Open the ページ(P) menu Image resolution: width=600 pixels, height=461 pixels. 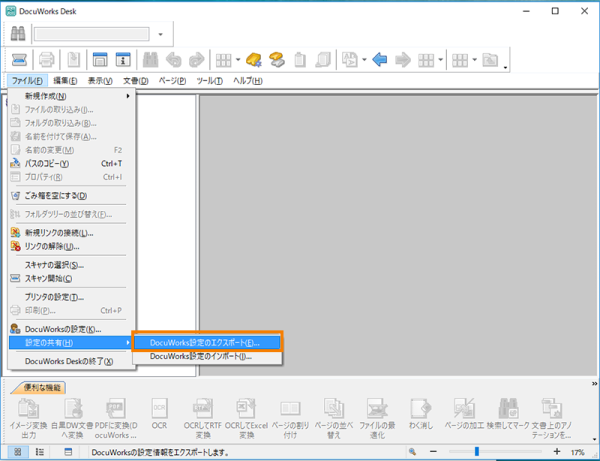172,81
